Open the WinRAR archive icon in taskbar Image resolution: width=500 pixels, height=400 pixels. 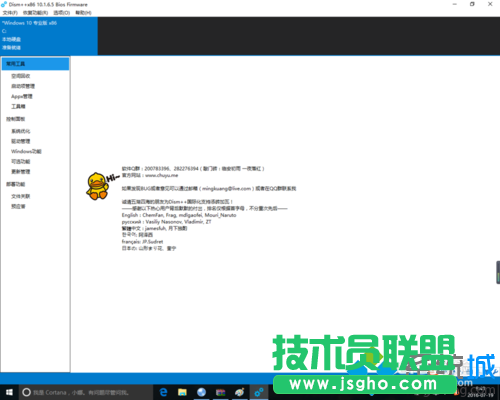220,392
